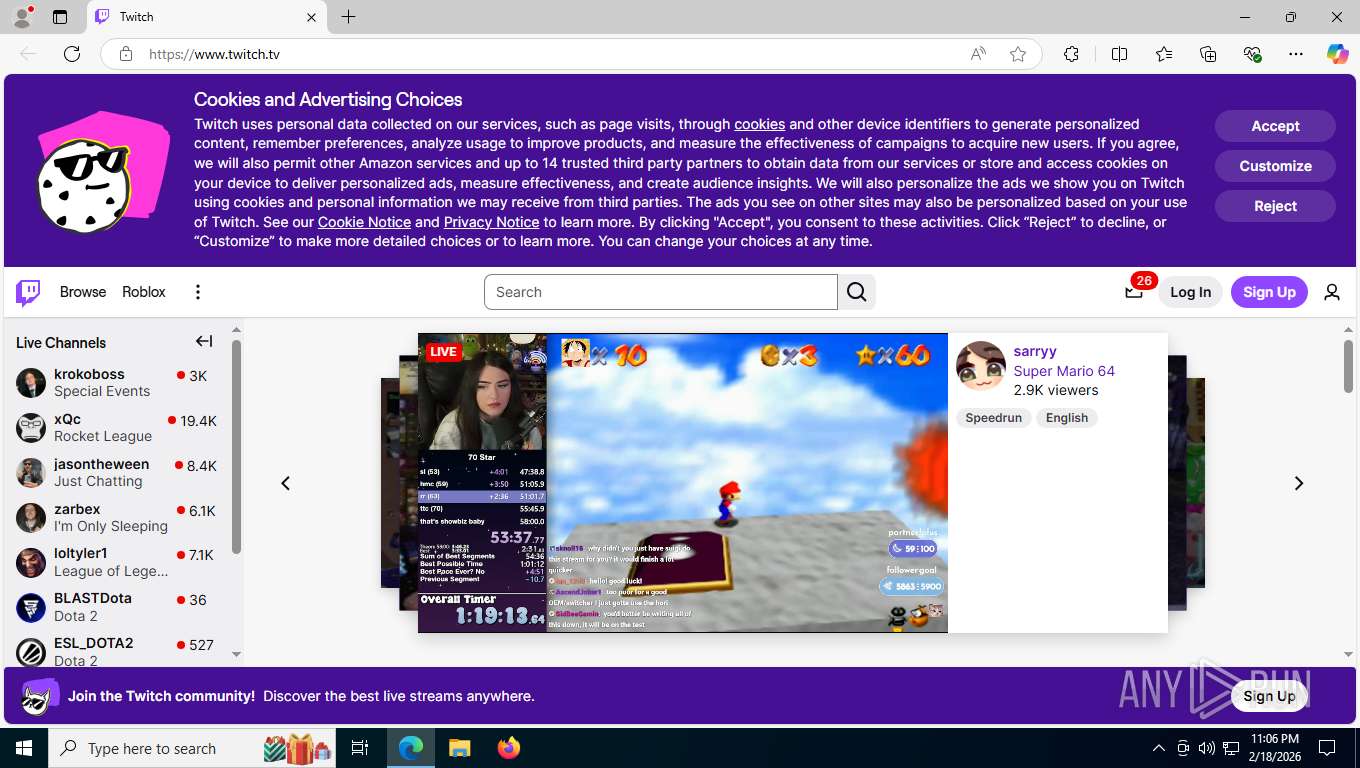
Task: Open Super Mario 64 category link
Action: pos(1064,371)
